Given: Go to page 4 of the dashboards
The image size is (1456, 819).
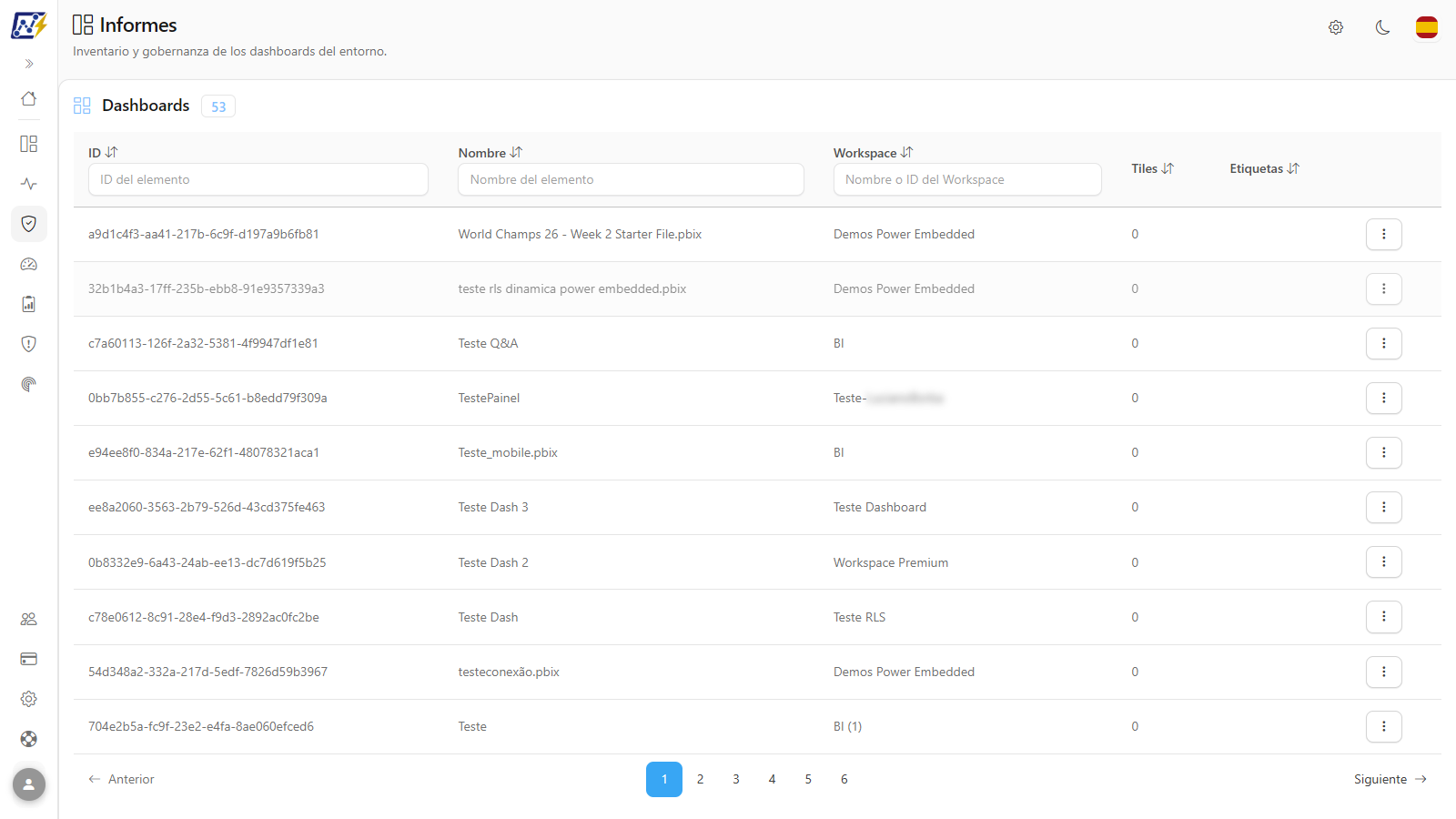Looking at the screenshot, I should click(772, 779).
